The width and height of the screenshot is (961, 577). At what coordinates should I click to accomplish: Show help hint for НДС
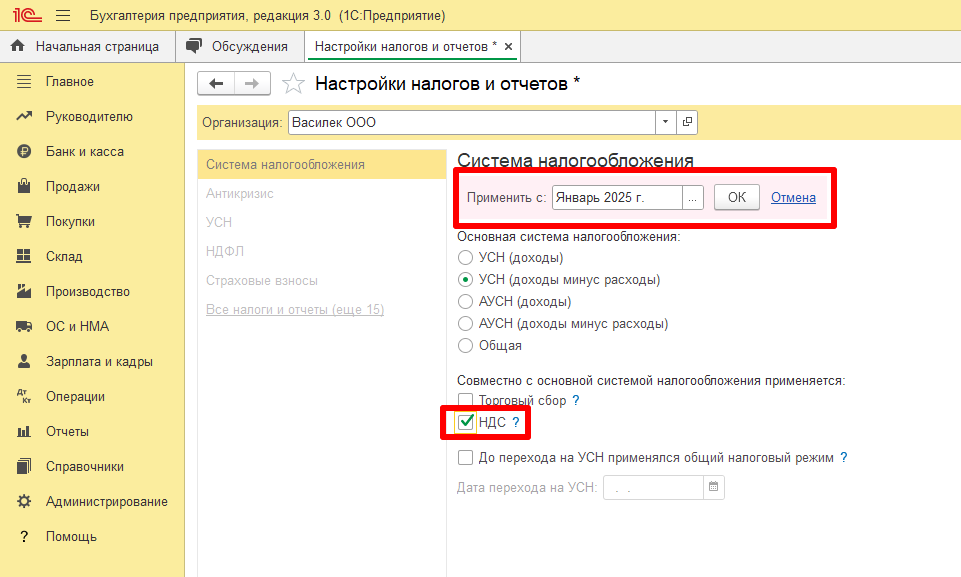(x=515, y=422)
